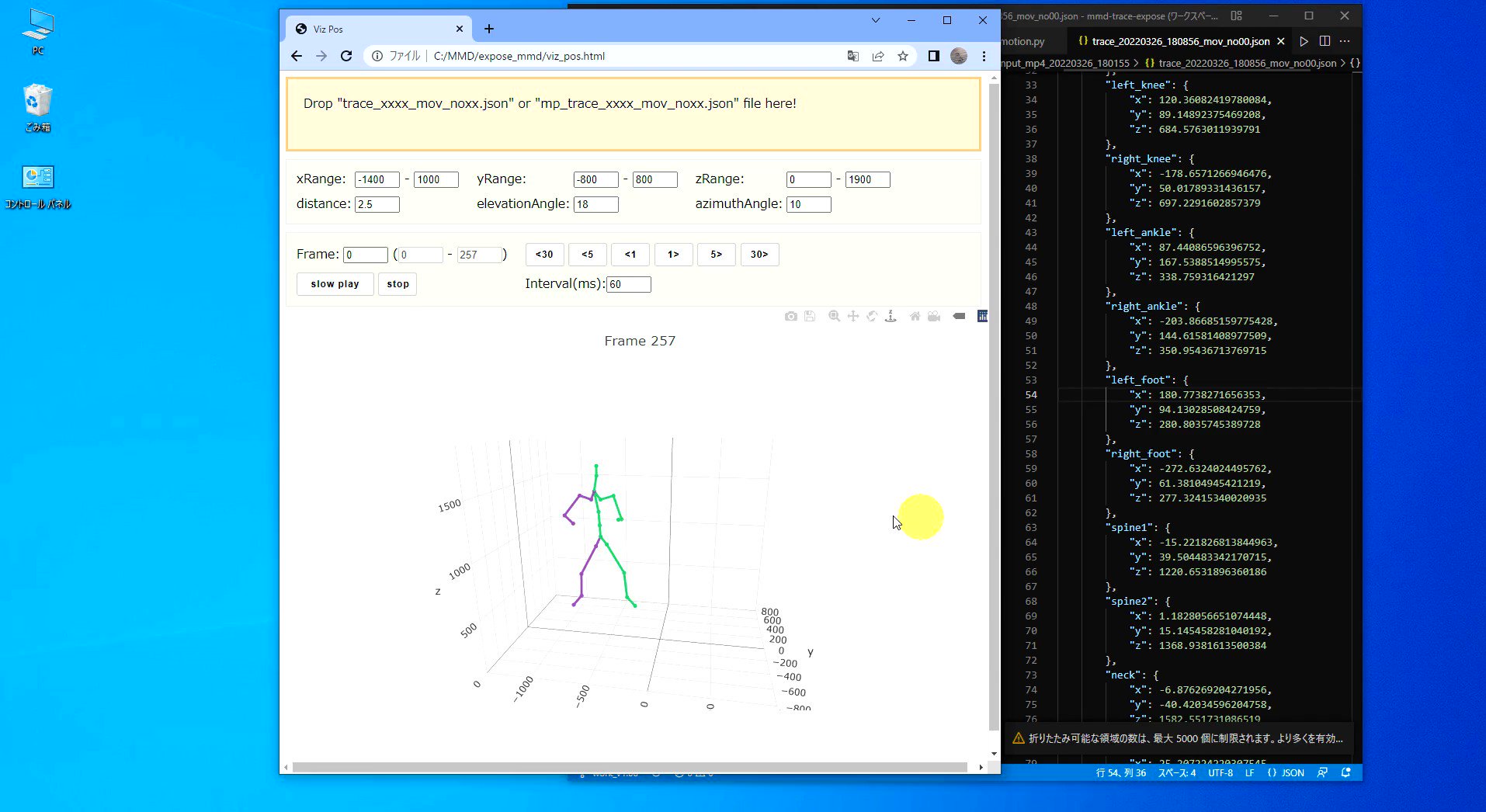The height and width of the screenshot is (812, 1486).
Task: Click zRange maximum field 1900
Action: point(868,179)
